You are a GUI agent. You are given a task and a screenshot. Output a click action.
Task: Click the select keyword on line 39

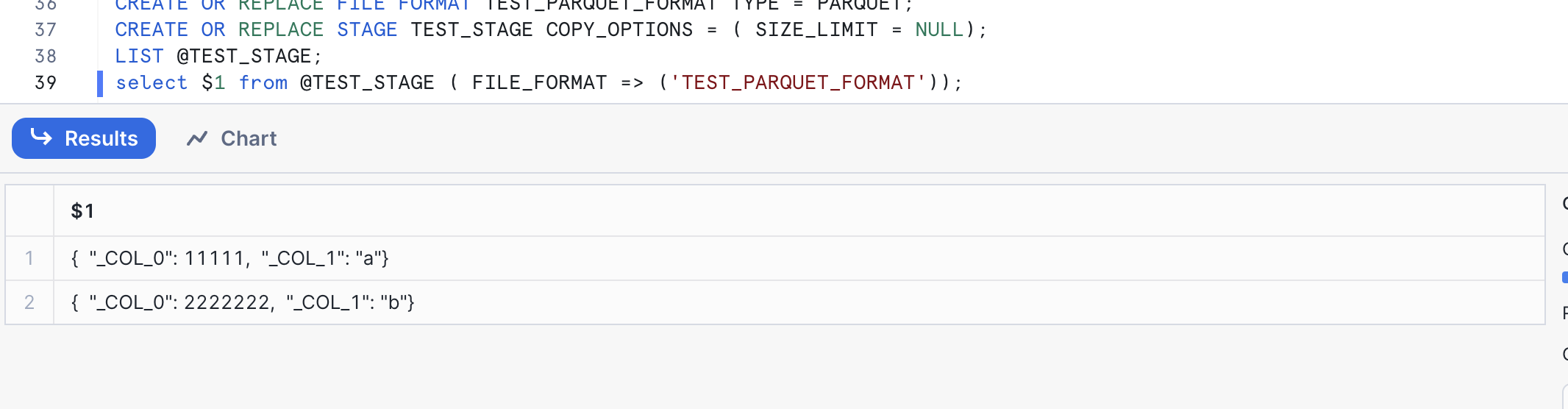tap(152, 82)
